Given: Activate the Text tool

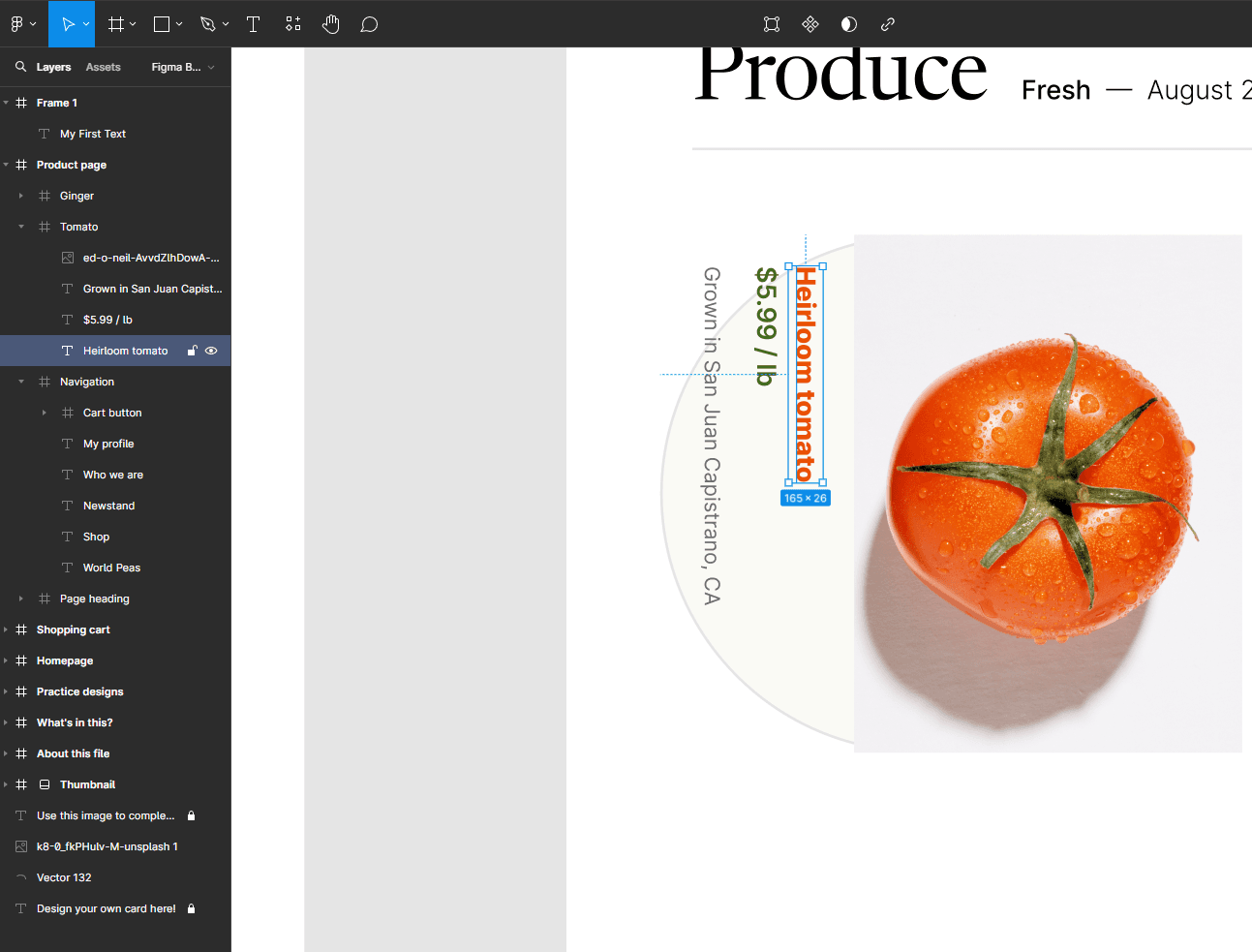Looking at the screenshot, I should click(253, 24).
